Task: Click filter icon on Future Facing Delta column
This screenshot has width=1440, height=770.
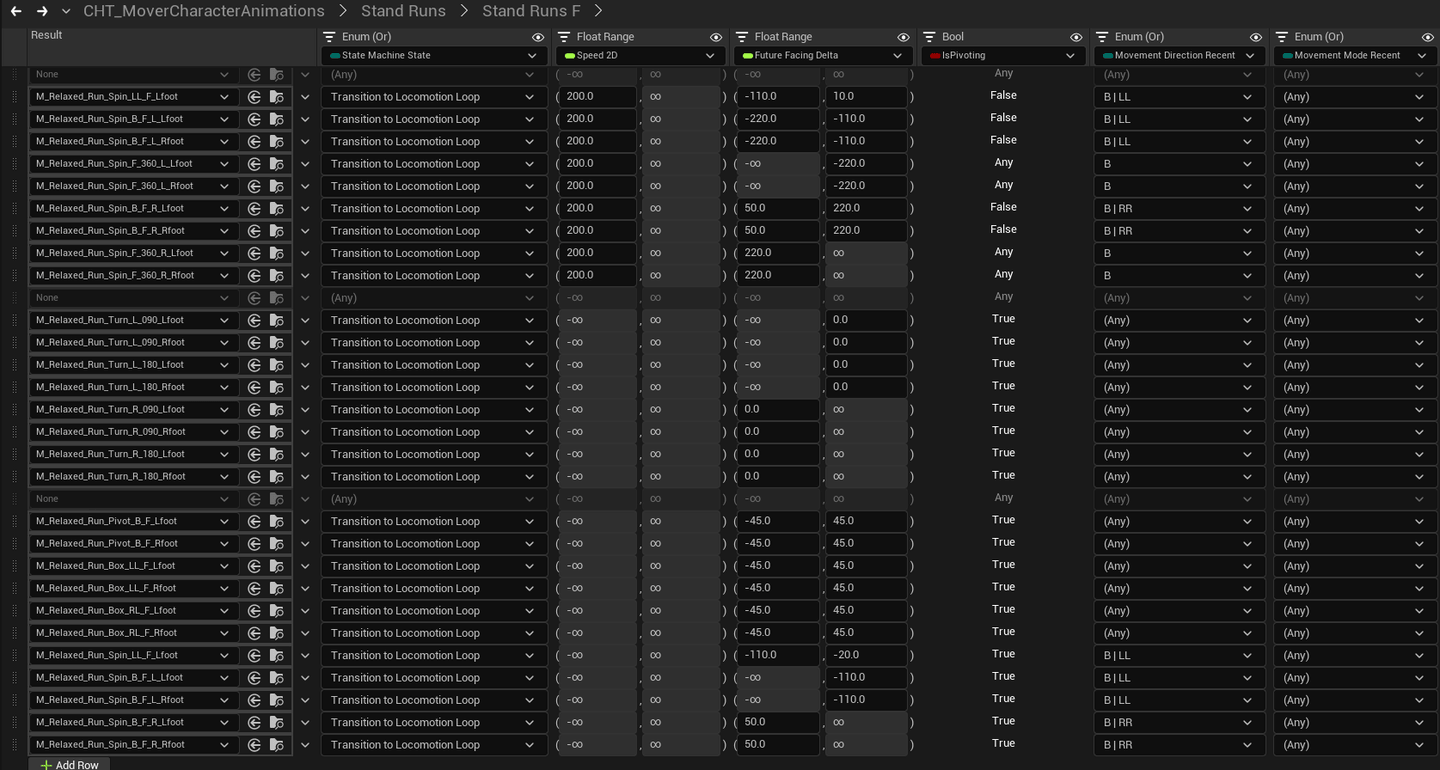Action: [741, 37]
